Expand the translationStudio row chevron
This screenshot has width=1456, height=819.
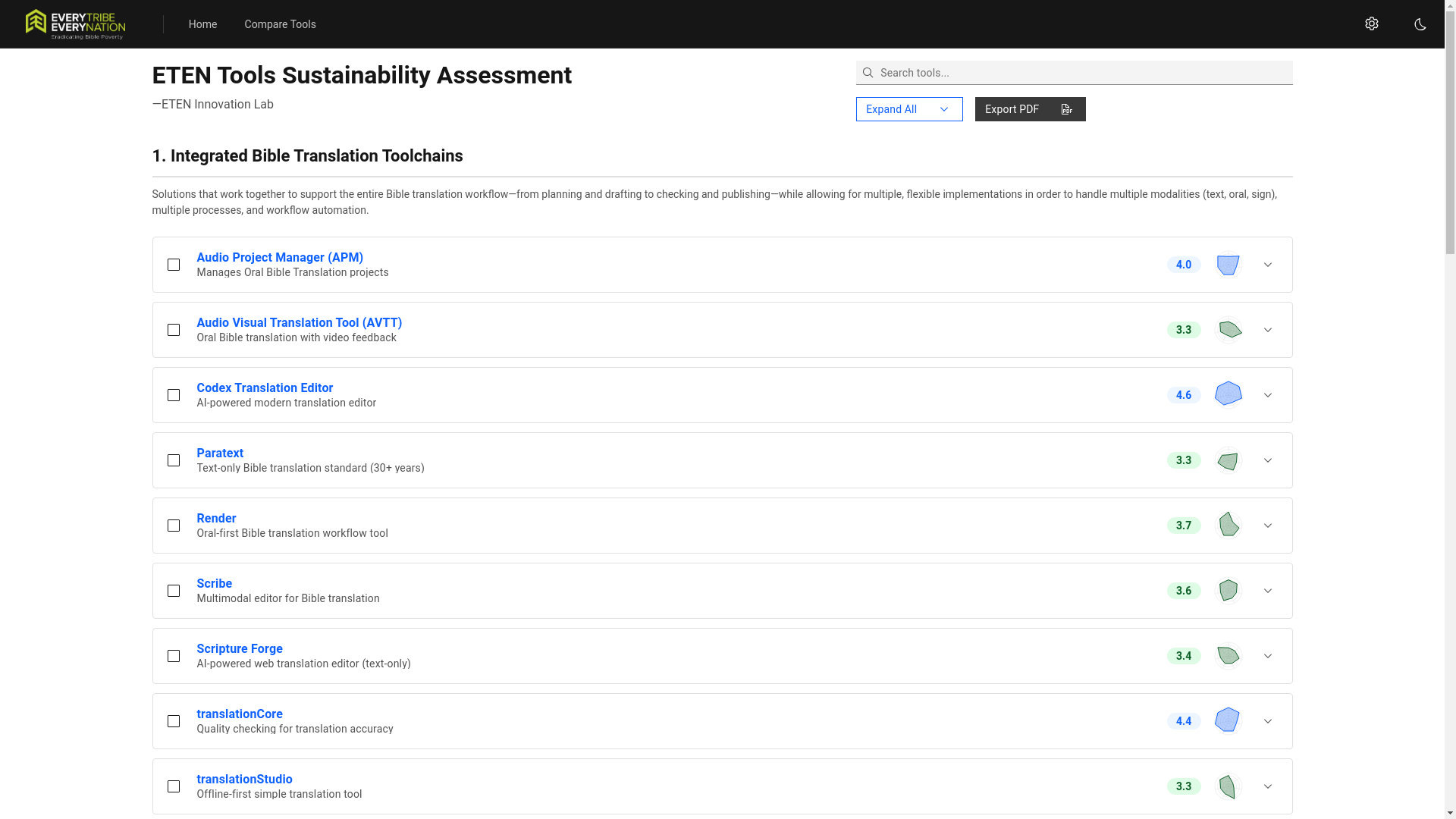coord(1268,786)
